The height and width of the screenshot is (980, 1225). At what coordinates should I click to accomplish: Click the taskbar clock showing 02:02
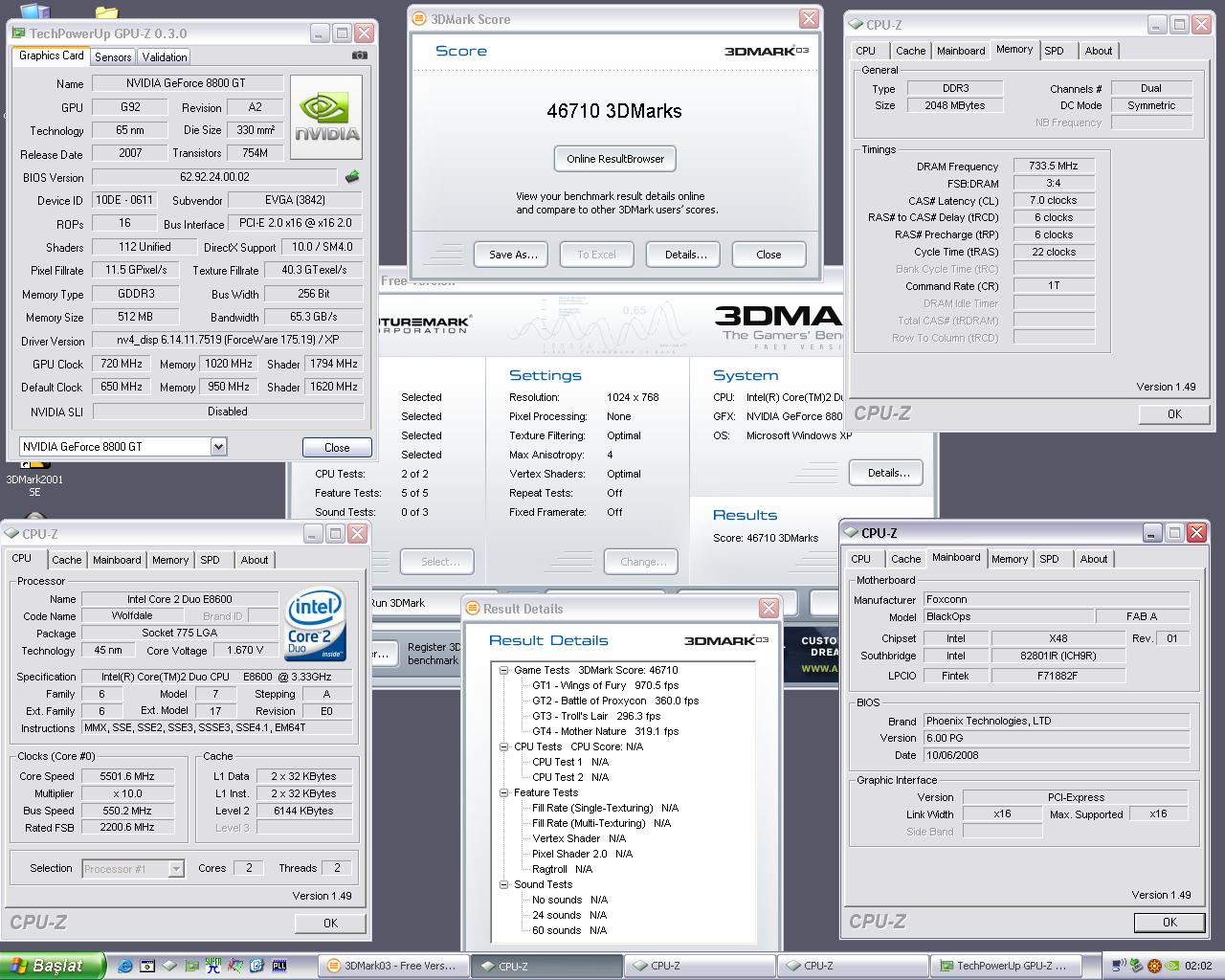coord(1197,966)
